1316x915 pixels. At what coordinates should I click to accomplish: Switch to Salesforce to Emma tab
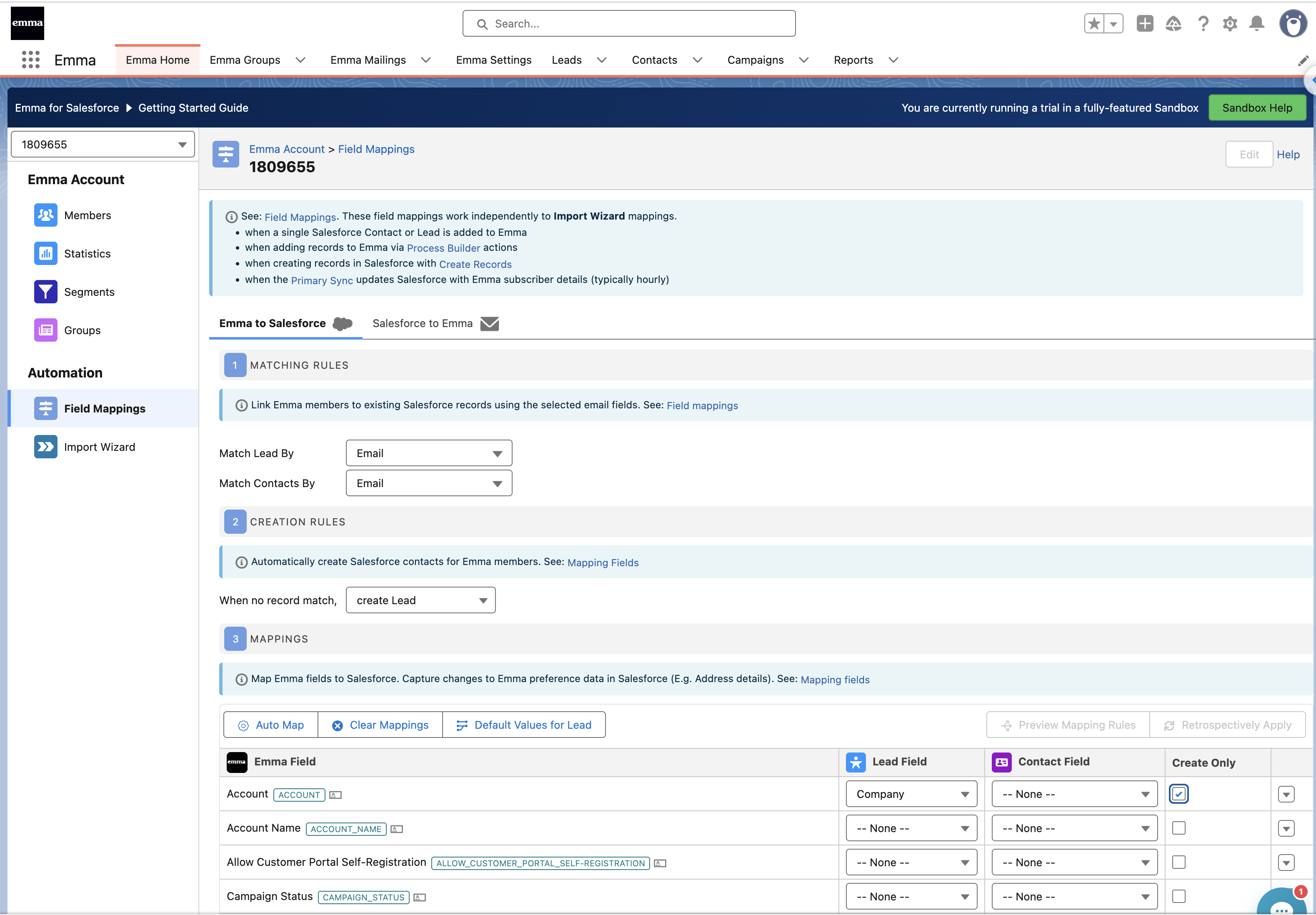pyautogui.click(x=435, y=324)
